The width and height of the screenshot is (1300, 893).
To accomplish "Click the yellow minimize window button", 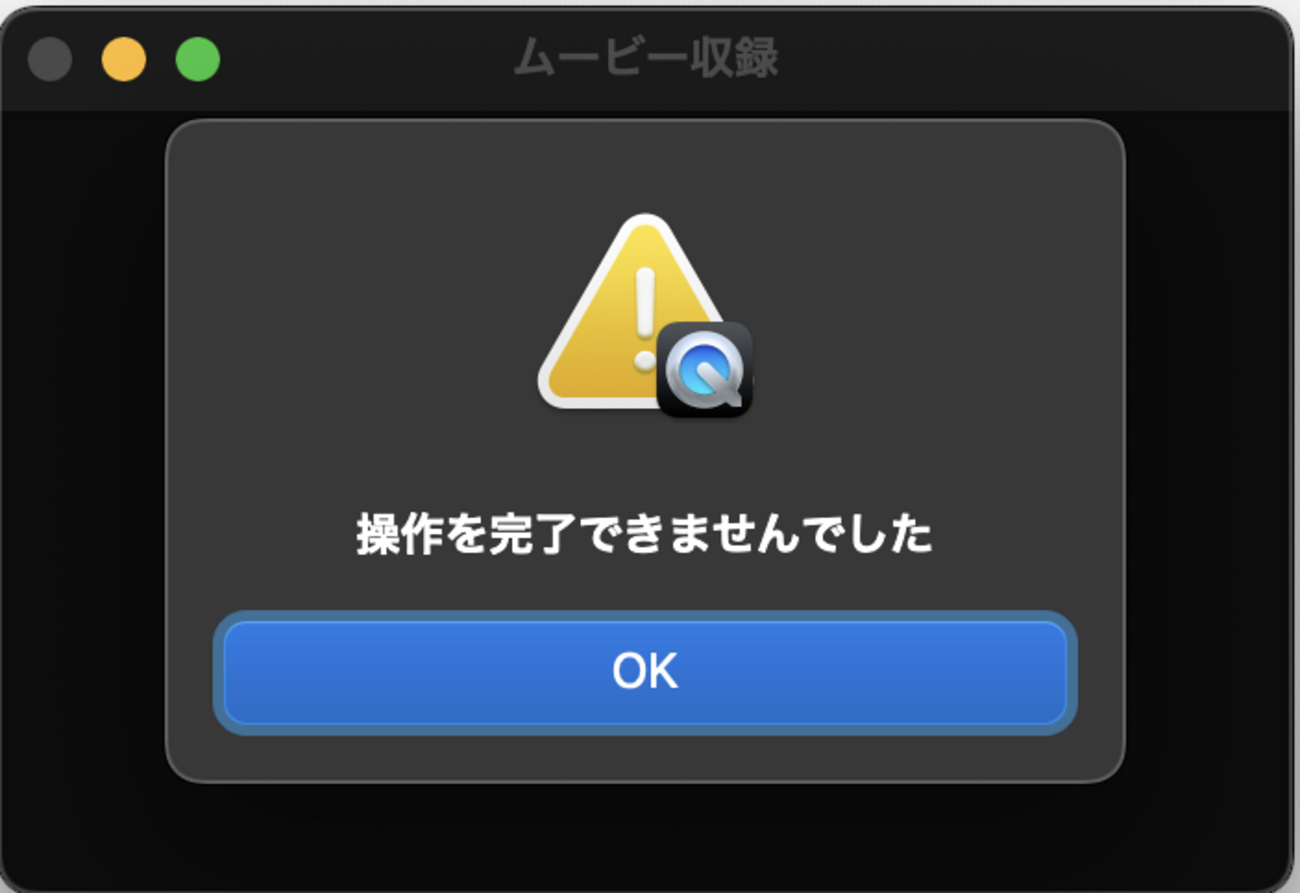I will click(124, 59).
